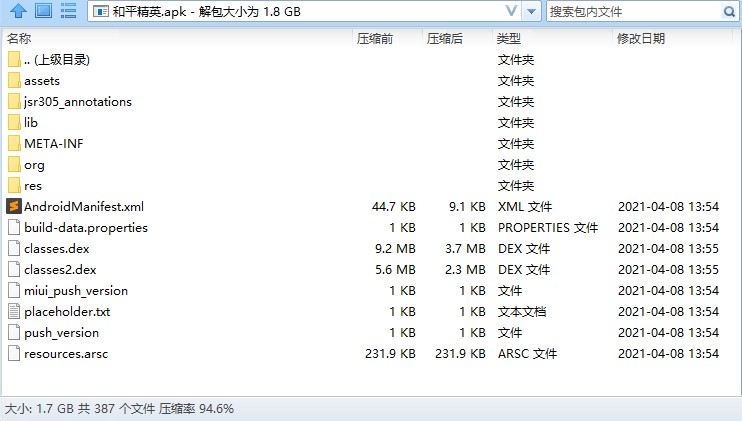Click the 文本文档 type cell

pyautogui.click(x=522, y=312)
